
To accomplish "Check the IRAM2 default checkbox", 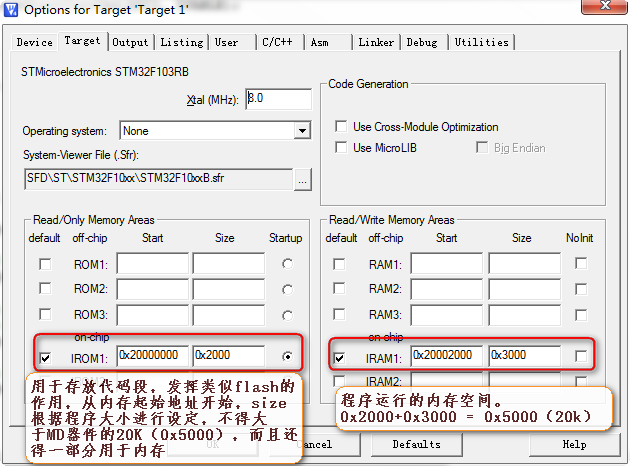I will pyautogui.click(x=339, y=380).
